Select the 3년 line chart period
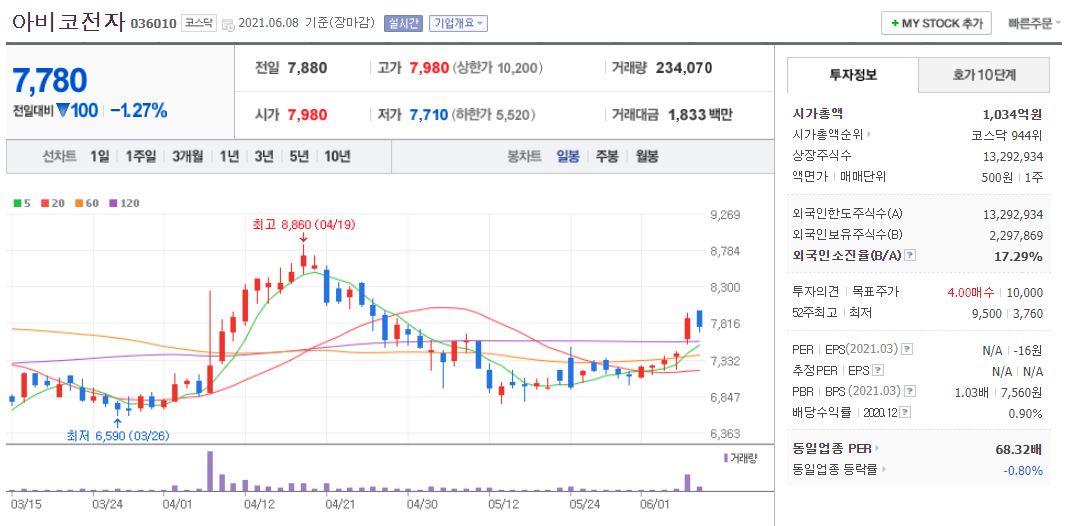The width and height of the screenshot is (1081, 526). (x=263, y=156)
